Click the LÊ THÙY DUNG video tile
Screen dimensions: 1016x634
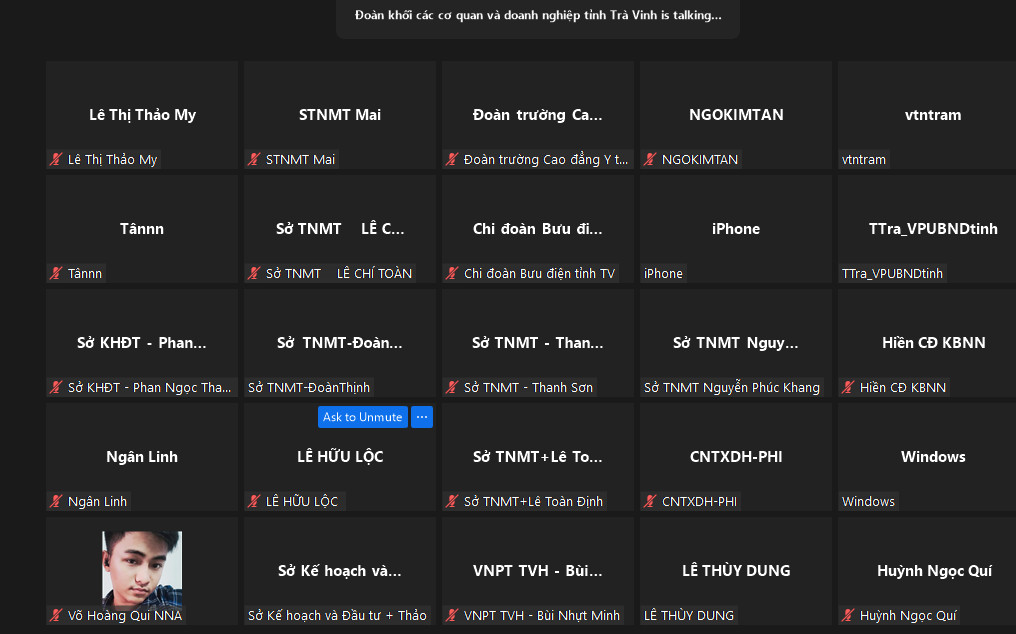click(735, 571)
